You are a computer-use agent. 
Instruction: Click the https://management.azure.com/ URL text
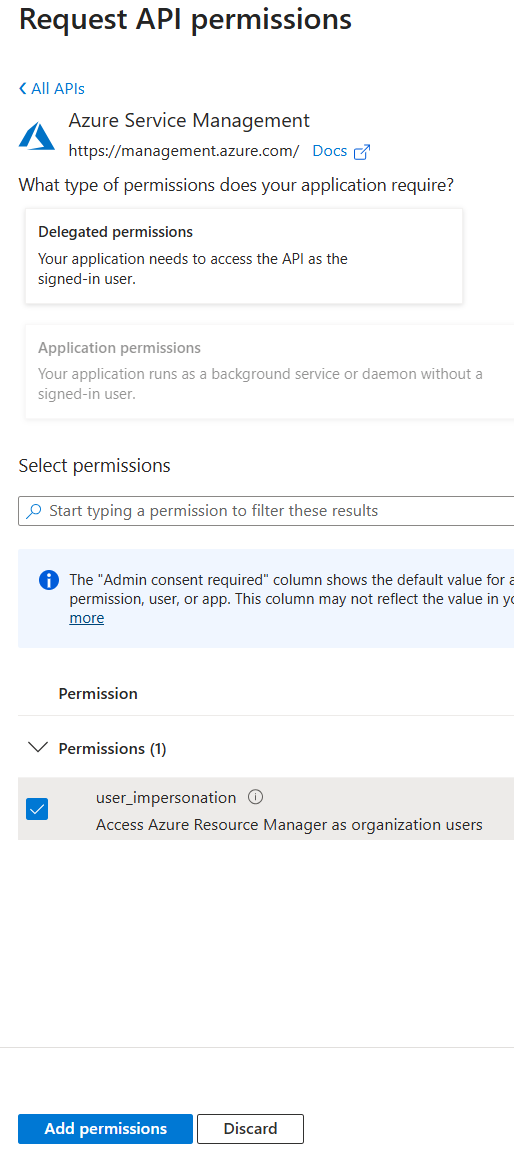pos(184,151)
